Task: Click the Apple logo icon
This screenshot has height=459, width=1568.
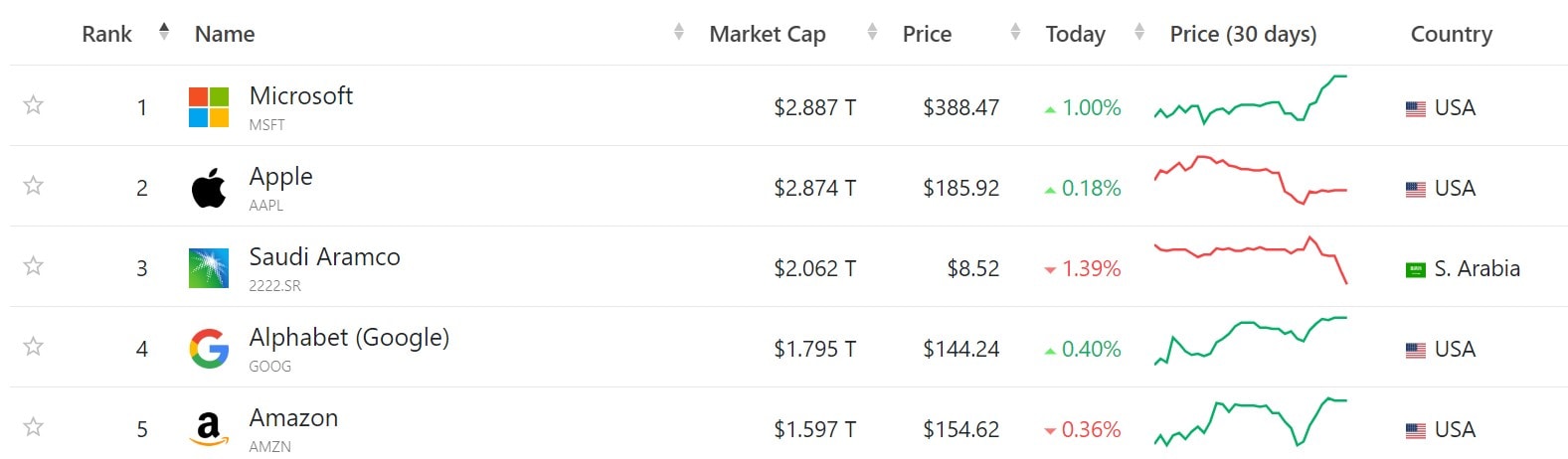Action: 209,188
